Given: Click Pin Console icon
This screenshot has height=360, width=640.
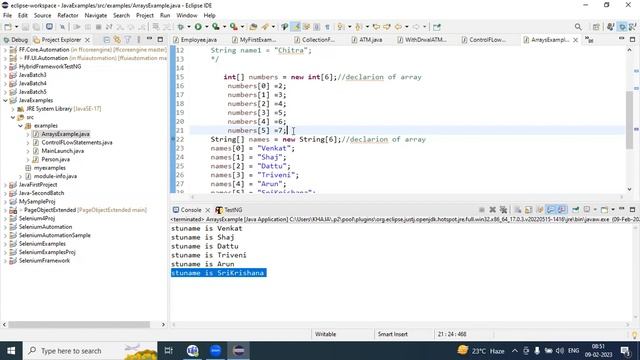Looking at the screenshot, I should click(576, 210).
